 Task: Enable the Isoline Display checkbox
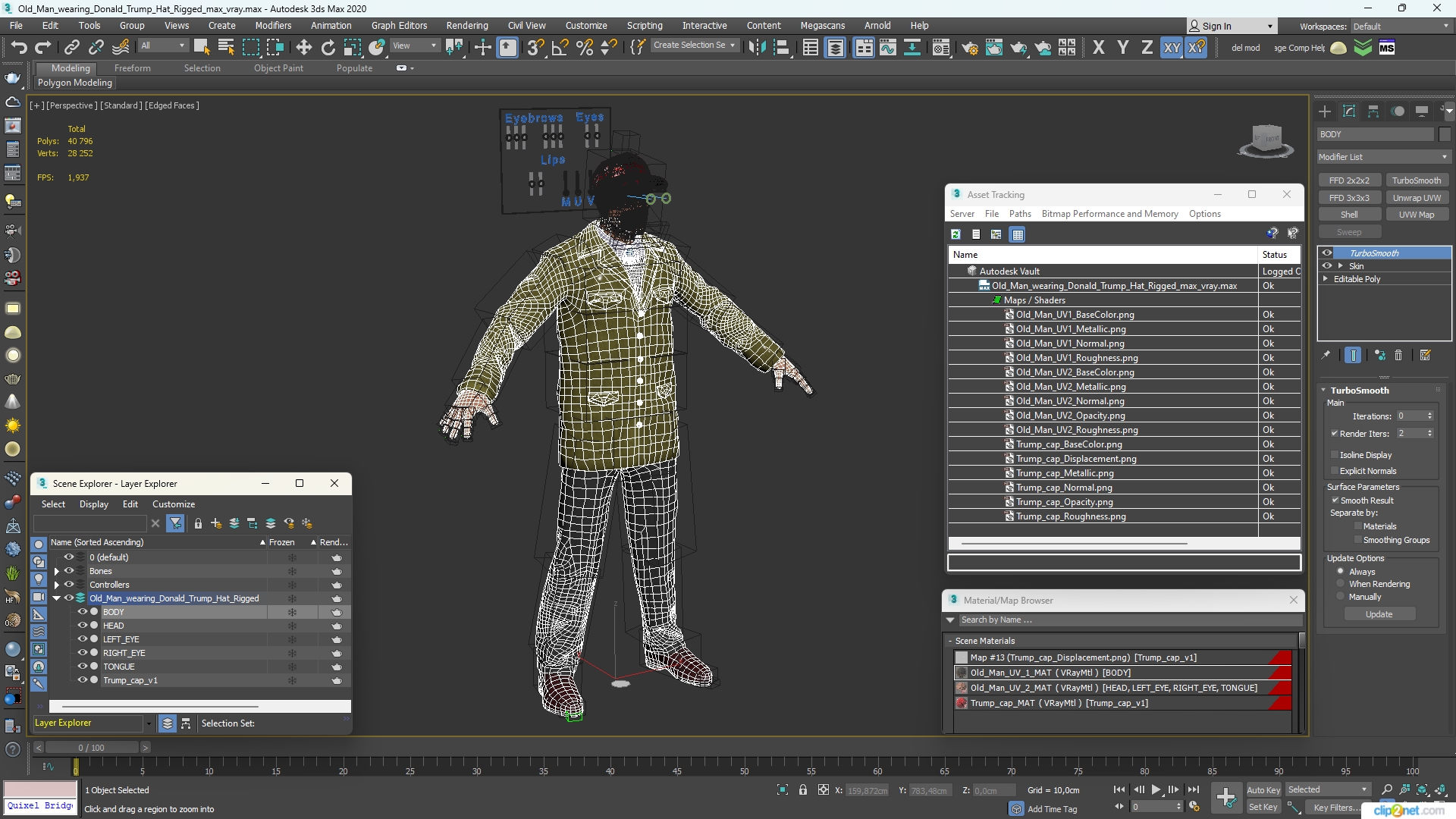coord(1335,455)
